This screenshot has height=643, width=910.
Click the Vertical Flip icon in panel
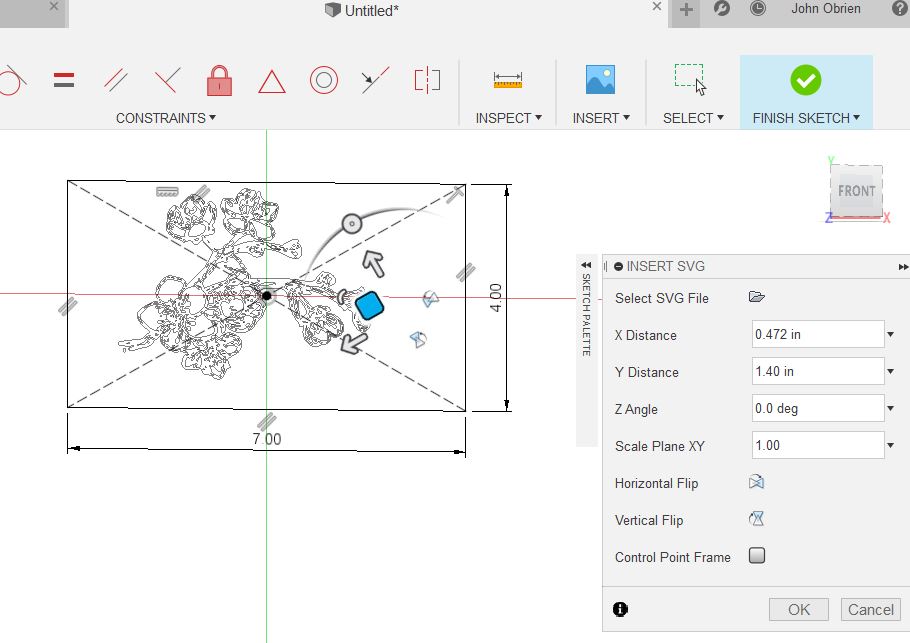pyautogui.click(x=756, y=519)
